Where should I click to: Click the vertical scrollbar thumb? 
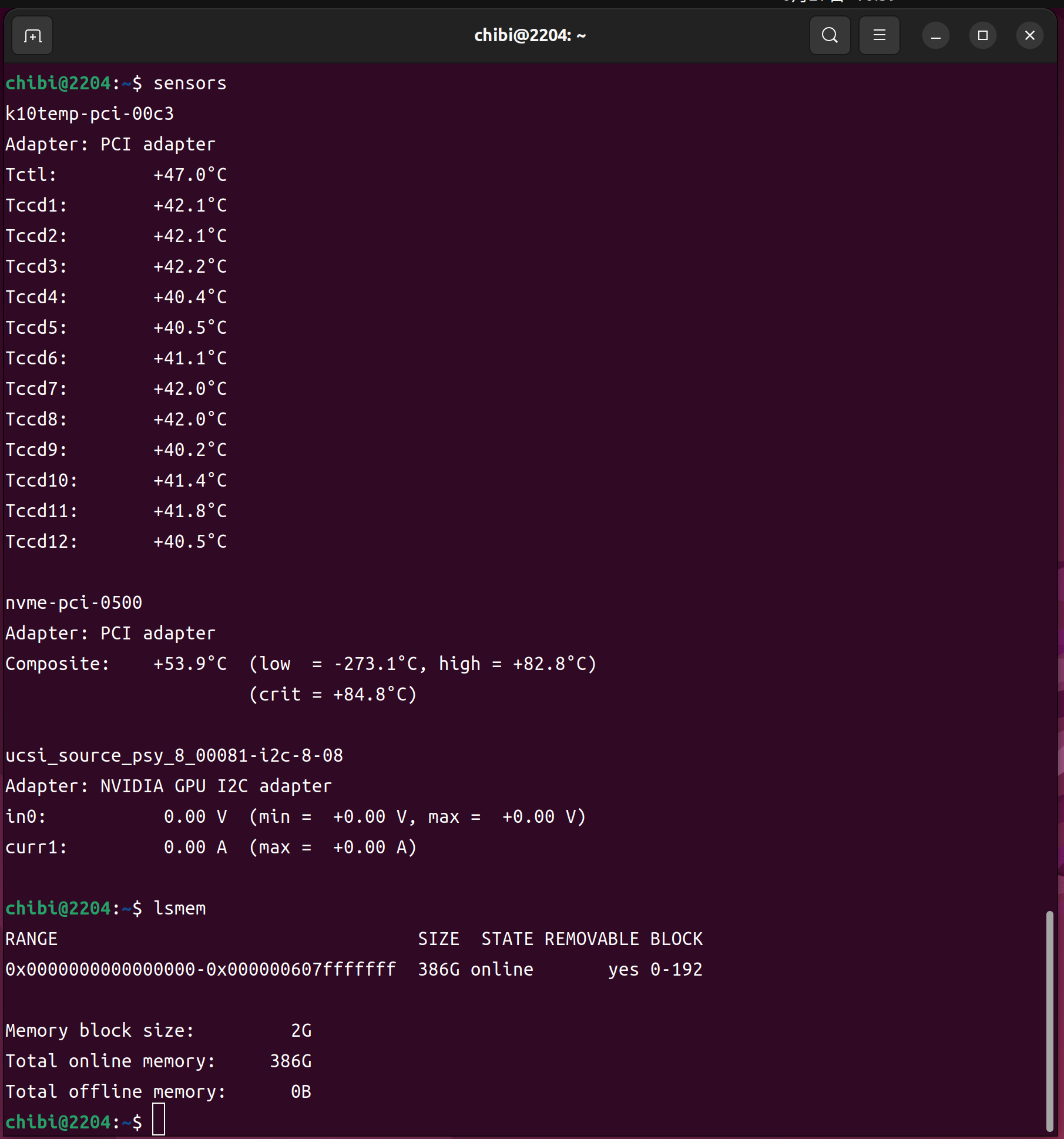tap(1049, 1020)
